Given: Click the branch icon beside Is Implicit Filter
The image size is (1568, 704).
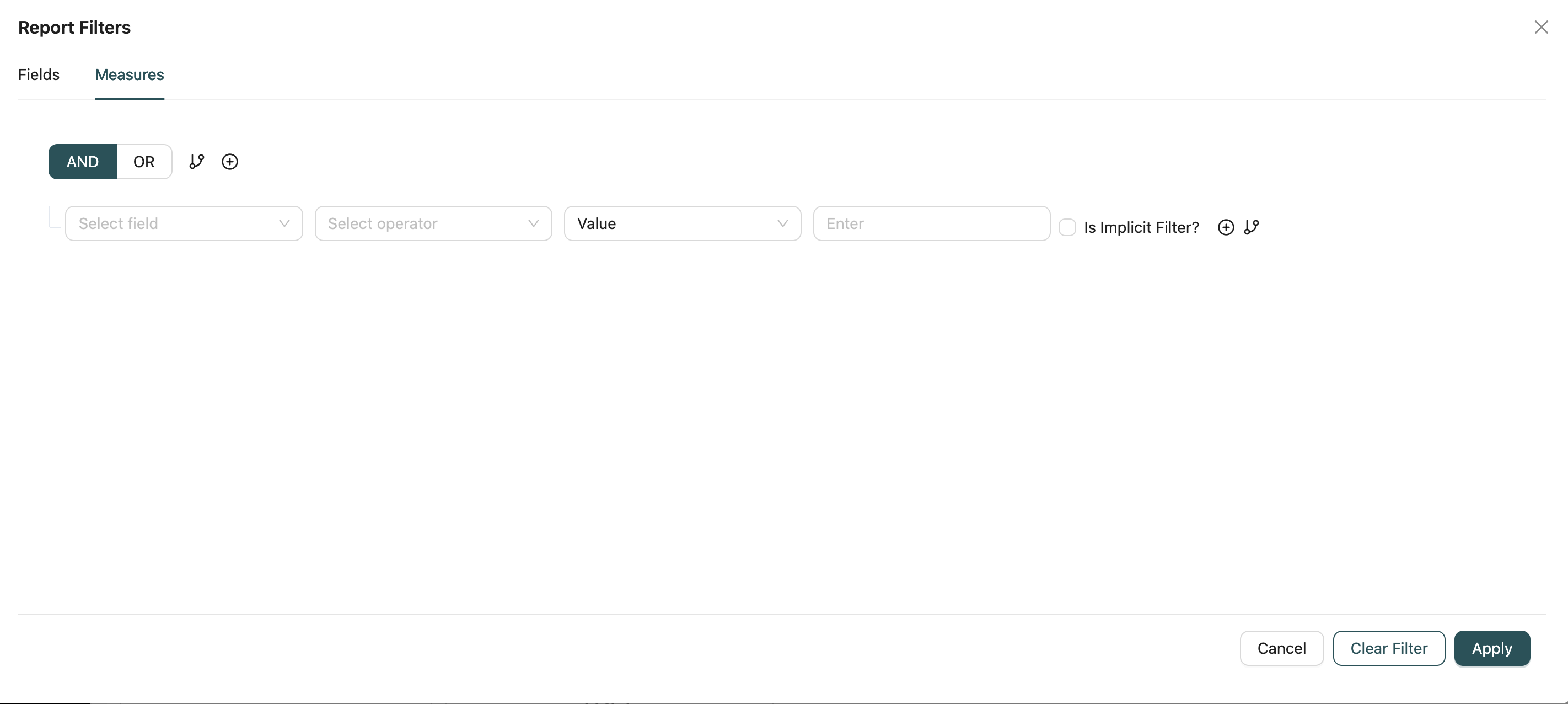Looking at the screenshot, I should [1252, 227].
